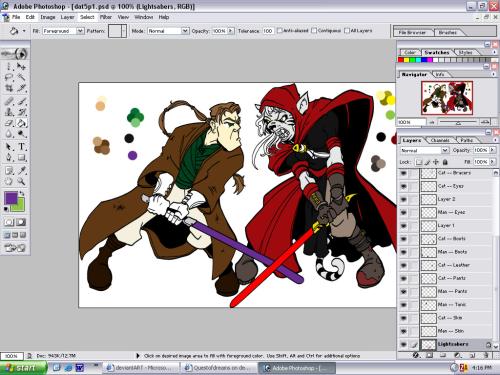
Task: Open the layer Fill arrow in Layers panel
Action: click(x=492, y=162)
